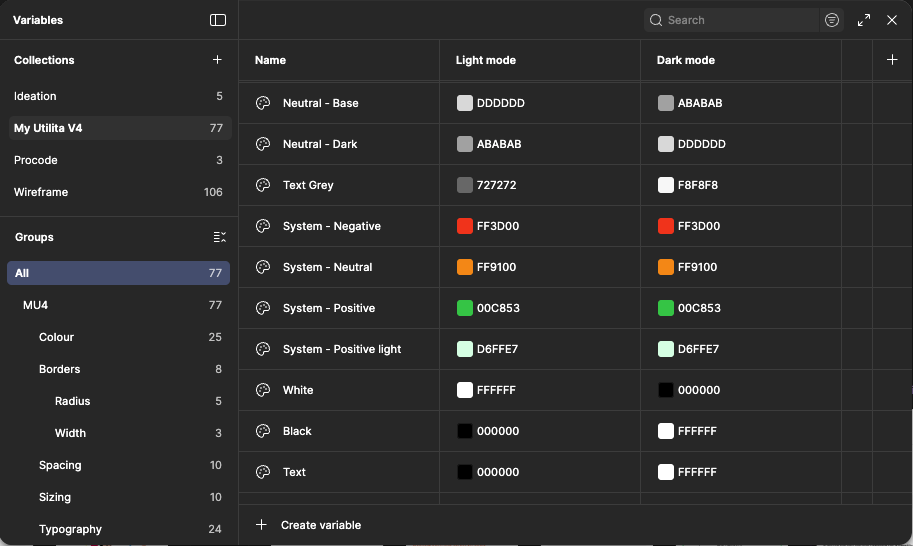Click the Dark mode column header

[685, 60]
